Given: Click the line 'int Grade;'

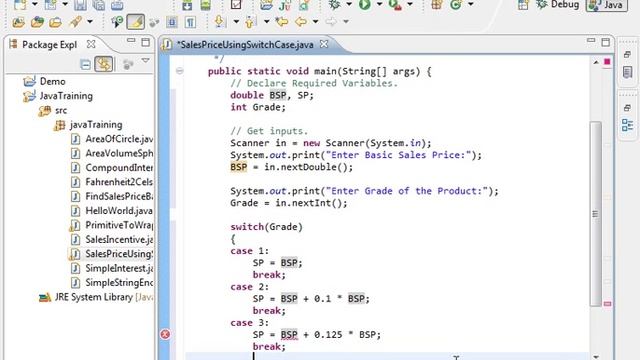Looking at the screenshot, I should point(258,107).
